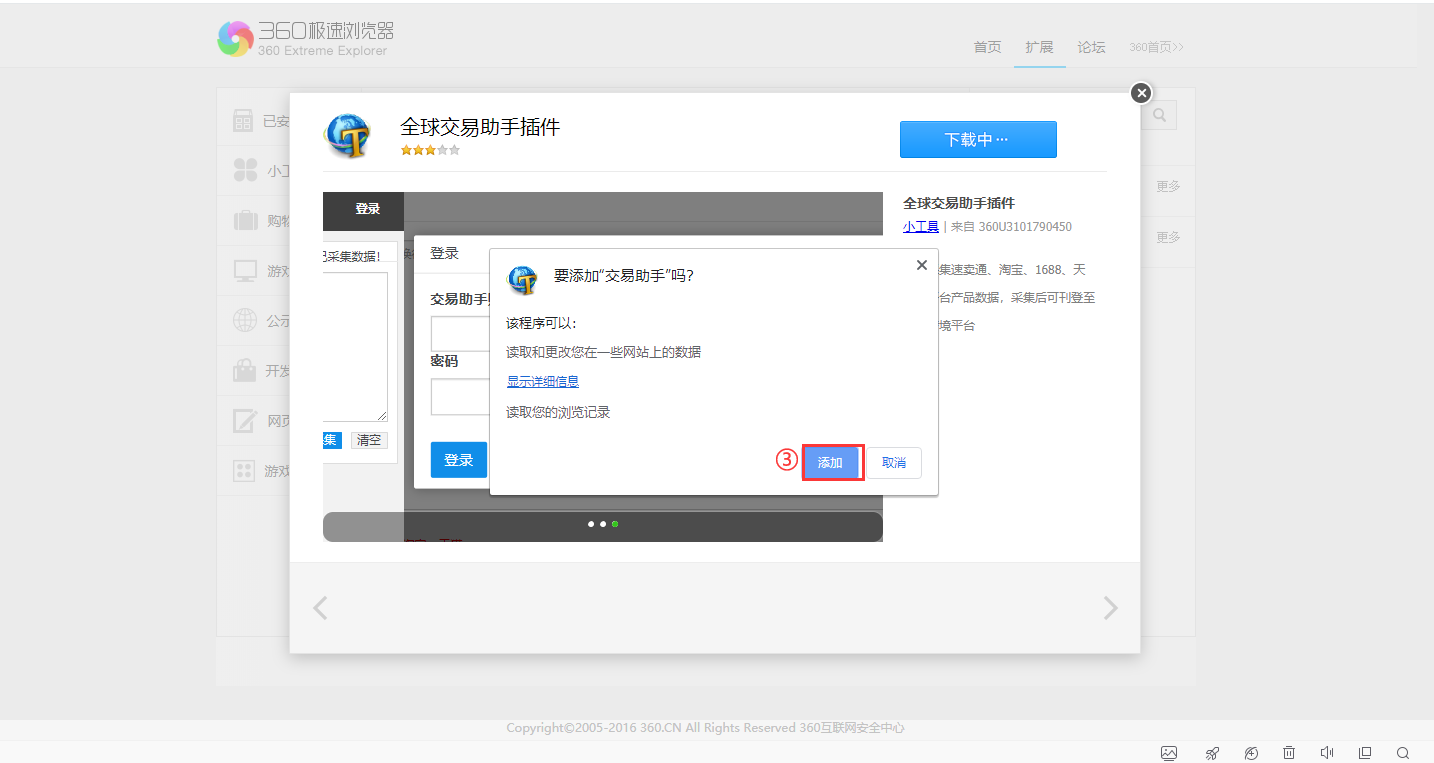
Task: Click the rocket speed-up icon in status bar
Action: pos(1212,753)
